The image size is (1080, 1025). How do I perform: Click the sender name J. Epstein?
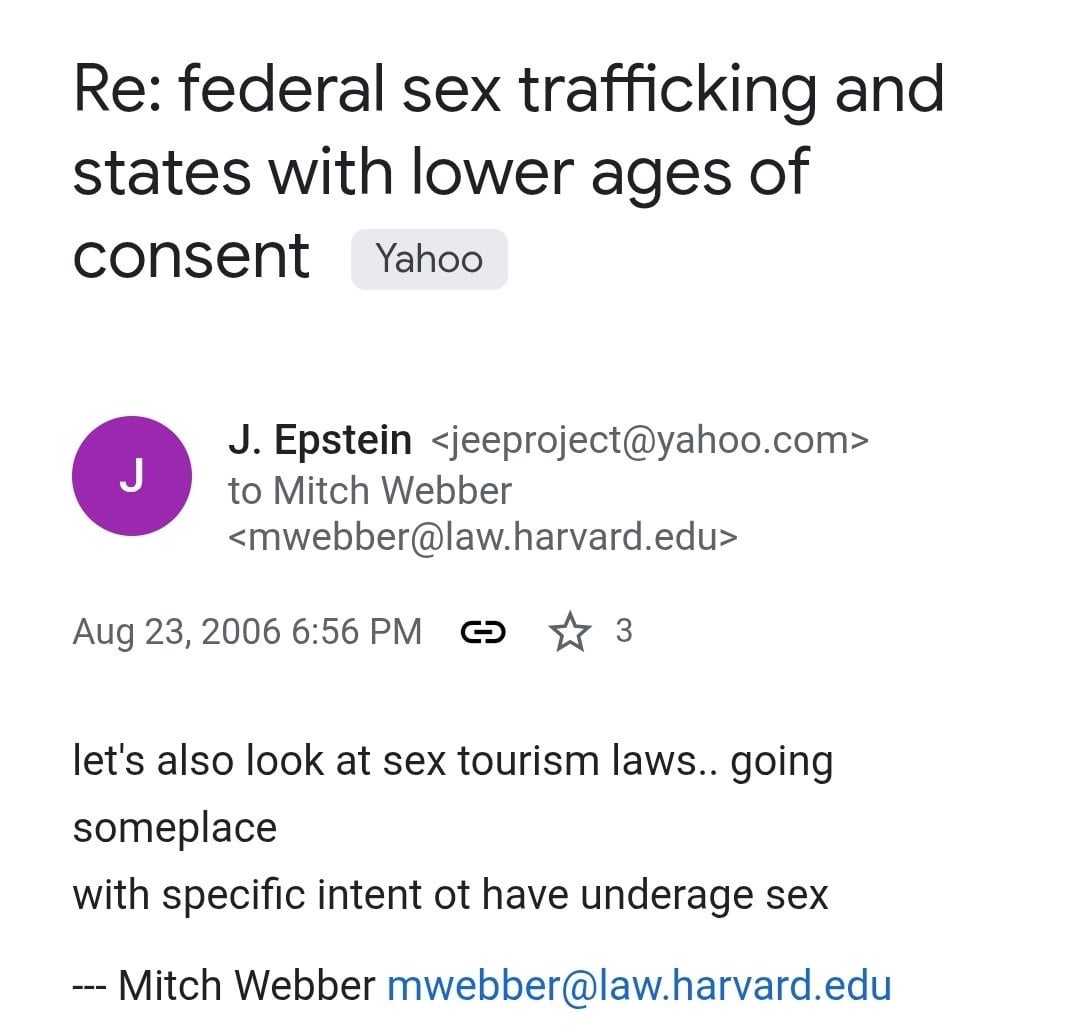320,440
